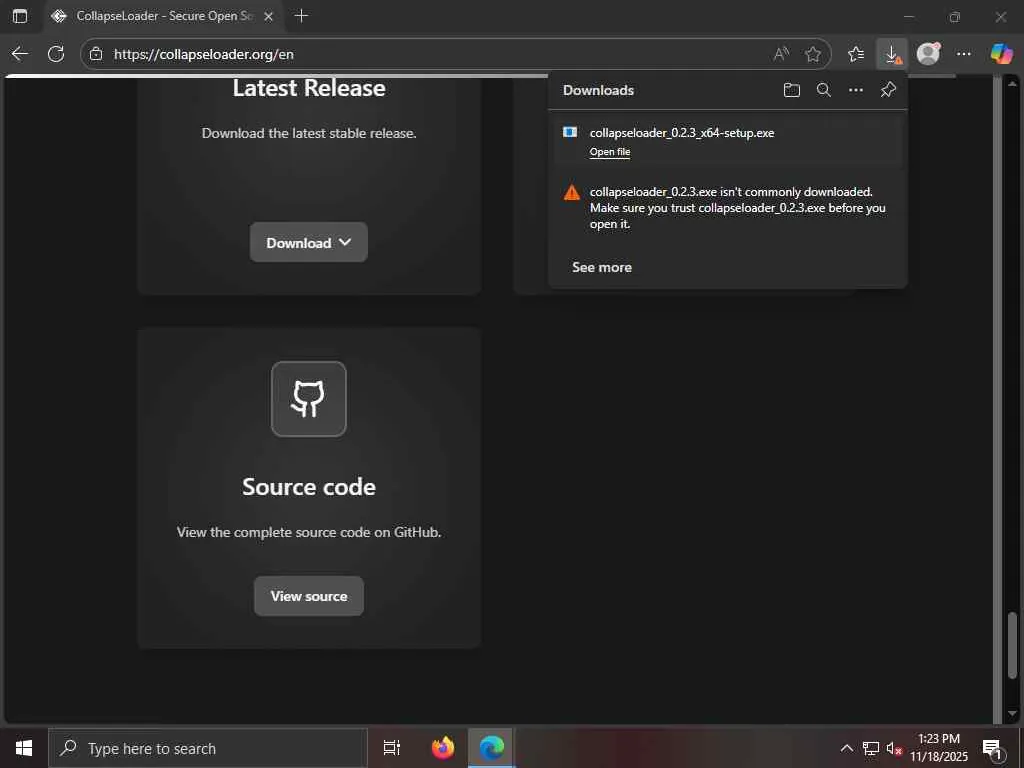Pin the Downloads panel
This screenshot has width=1024, height=768.
pyautogui.click(x=888, y=90)
